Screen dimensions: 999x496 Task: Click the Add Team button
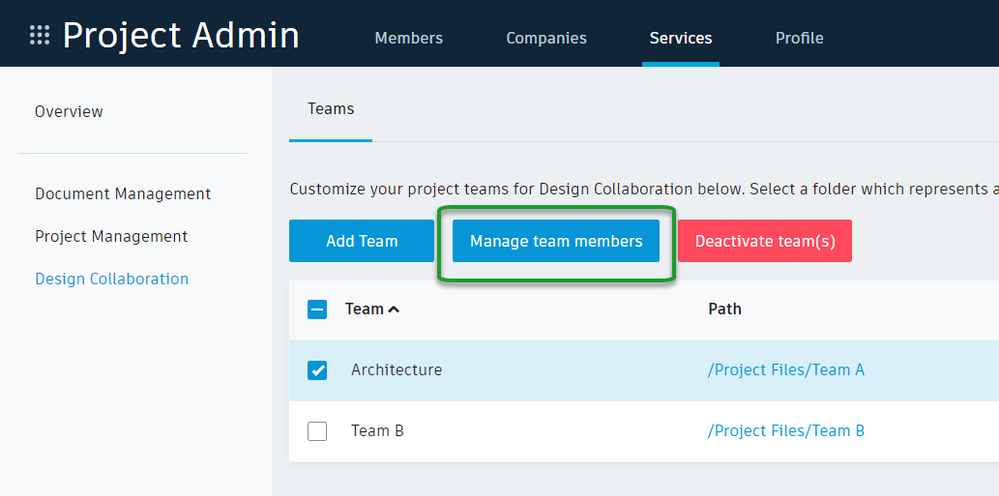[361, 241]
